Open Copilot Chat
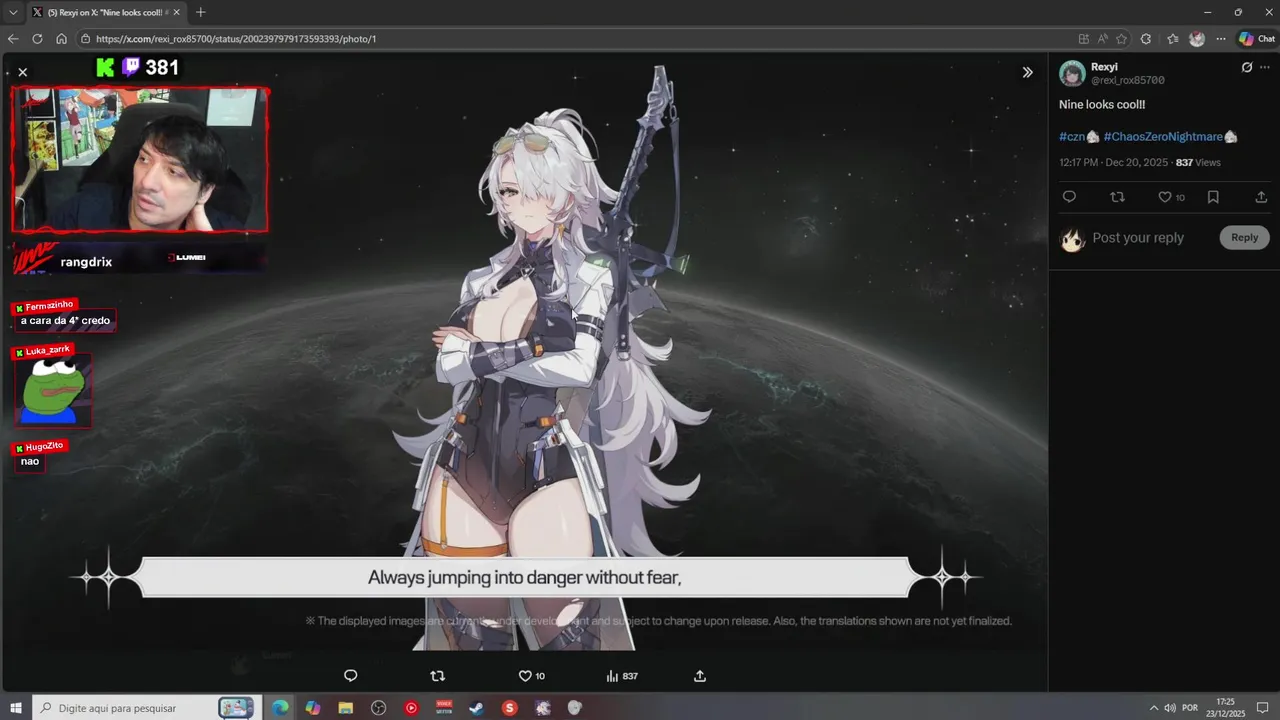This screenshot has height=720, width=1280. tap(1257, 39)
